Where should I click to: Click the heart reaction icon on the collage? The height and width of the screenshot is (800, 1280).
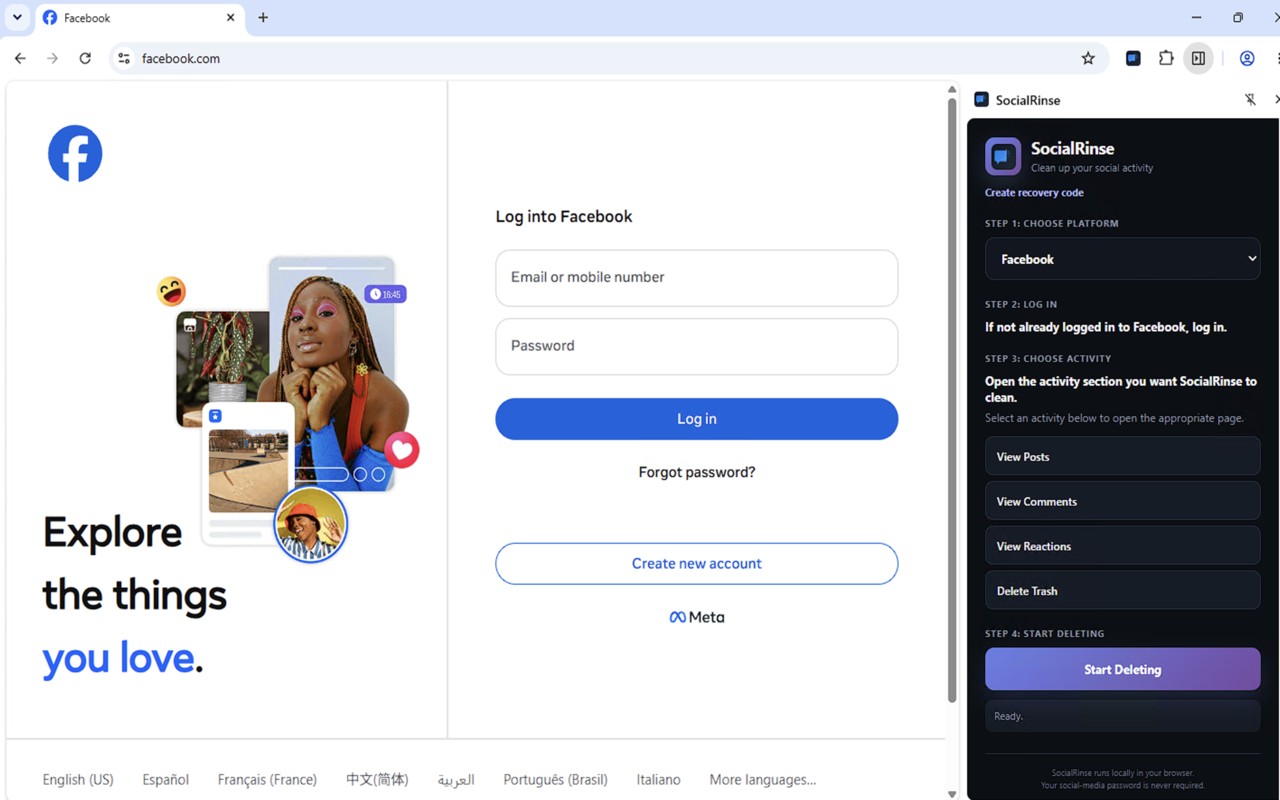coord(402,450)
